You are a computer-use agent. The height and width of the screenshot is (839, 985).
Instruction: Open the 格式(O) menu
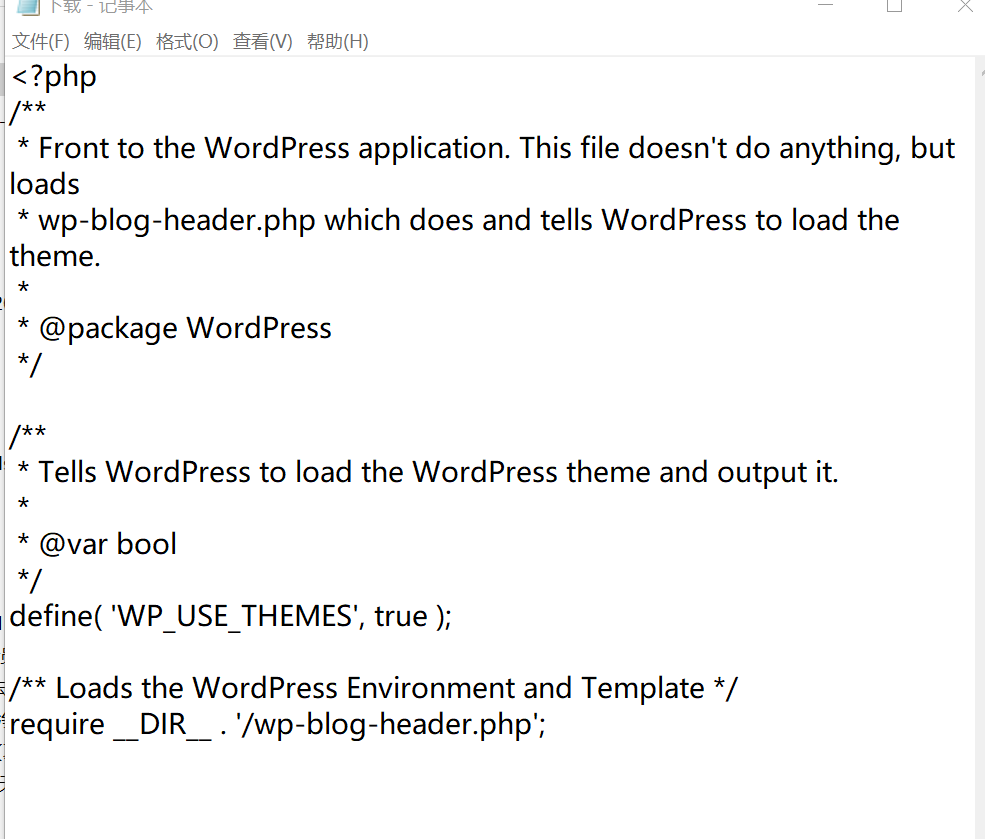187,41
